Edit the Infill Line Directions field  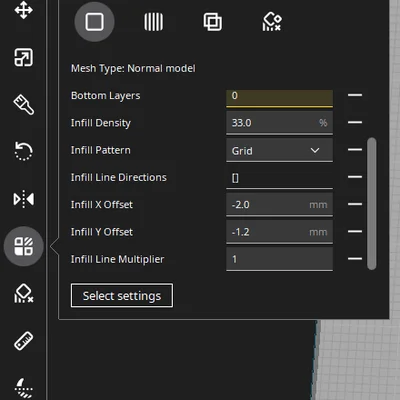pos(279,178)
